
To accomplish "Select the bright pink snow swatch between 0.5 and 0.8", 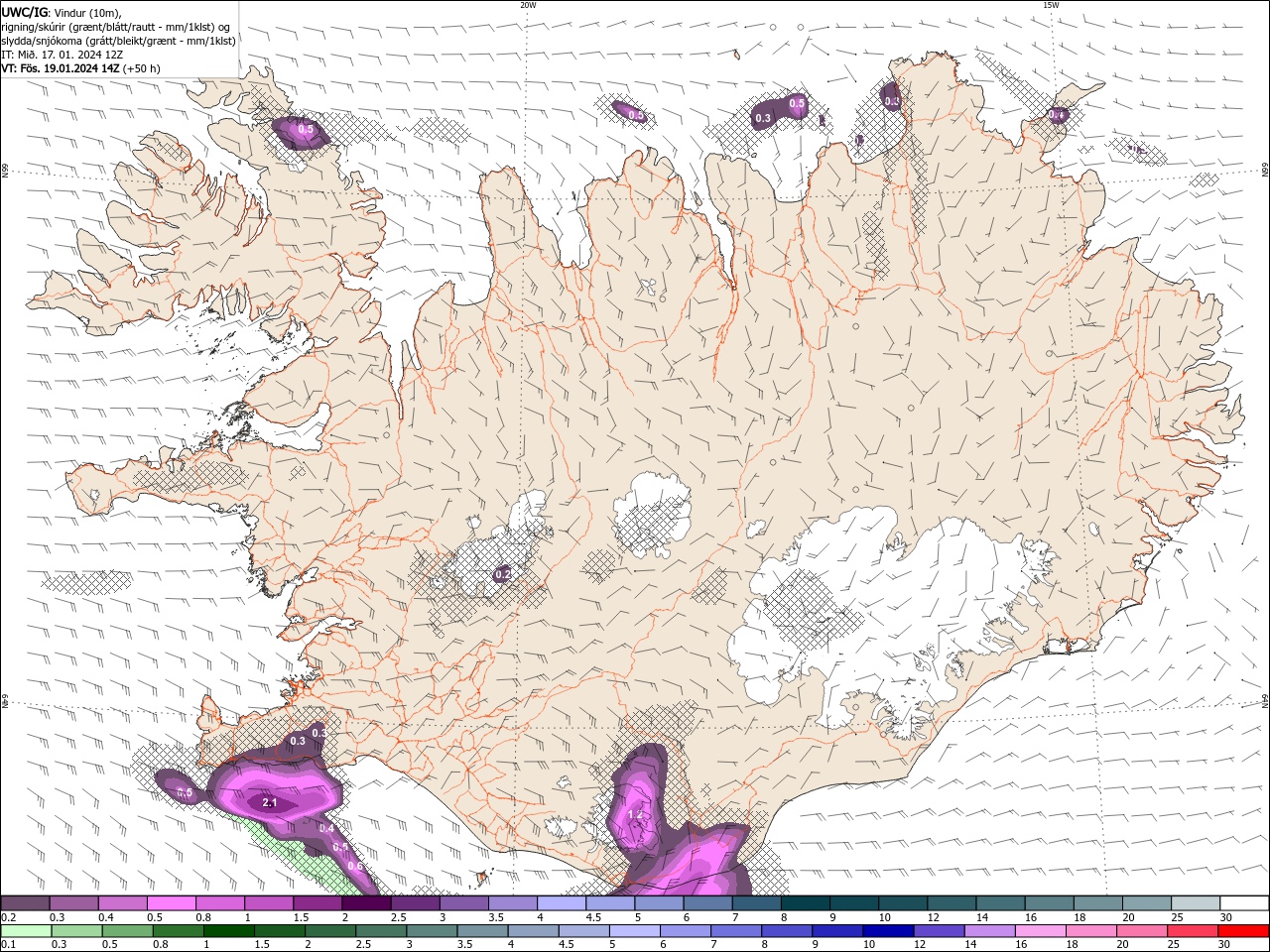I will point(171,903).
